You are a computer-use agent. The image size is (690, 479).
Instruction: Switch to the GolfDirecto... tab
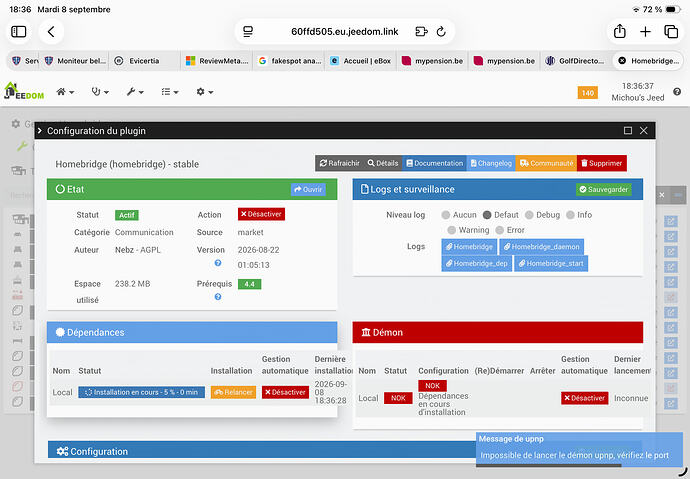coord(576,61)
